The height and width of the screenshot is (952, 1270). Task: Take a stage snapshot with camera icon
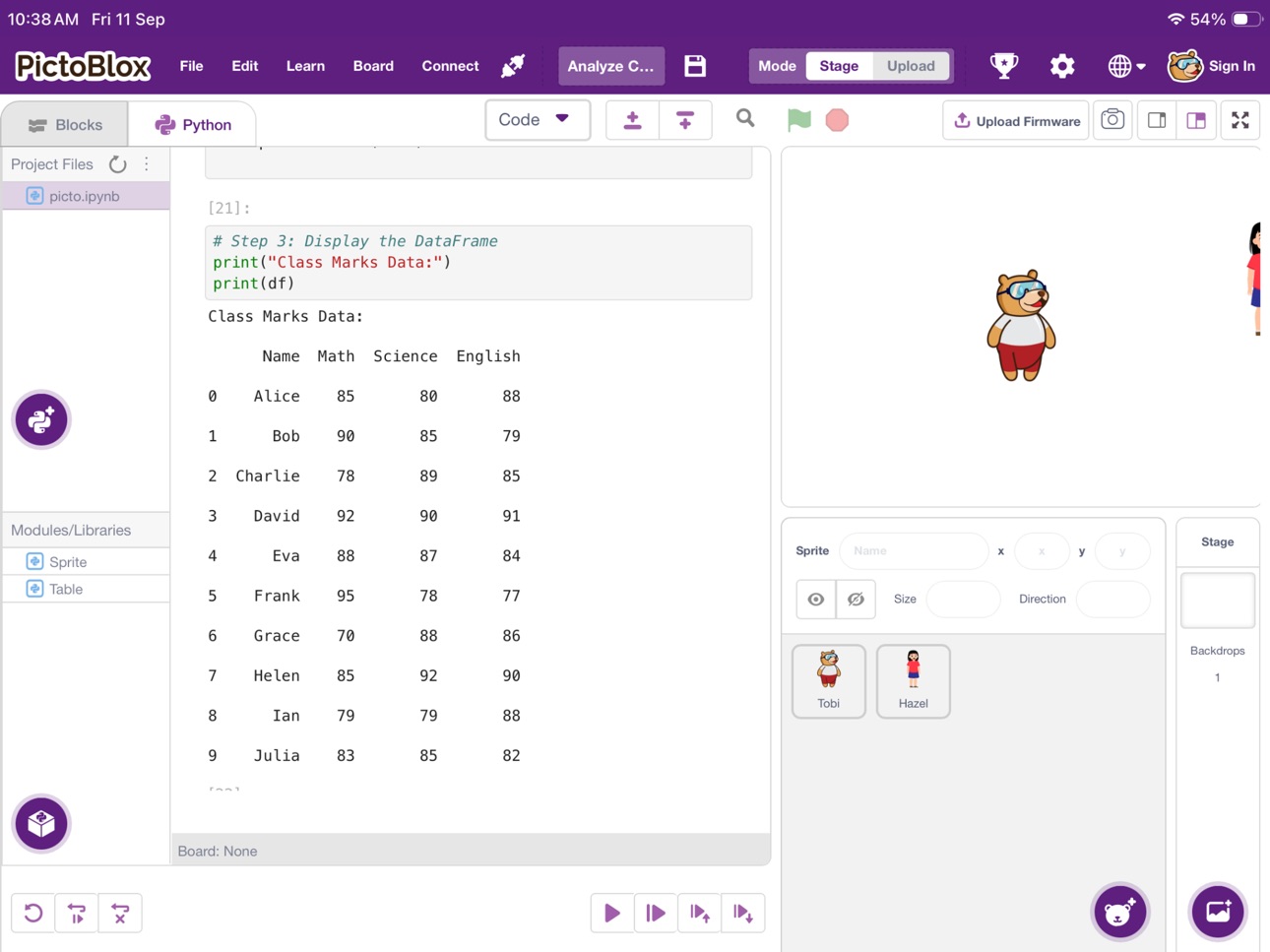click(1112, 120)
